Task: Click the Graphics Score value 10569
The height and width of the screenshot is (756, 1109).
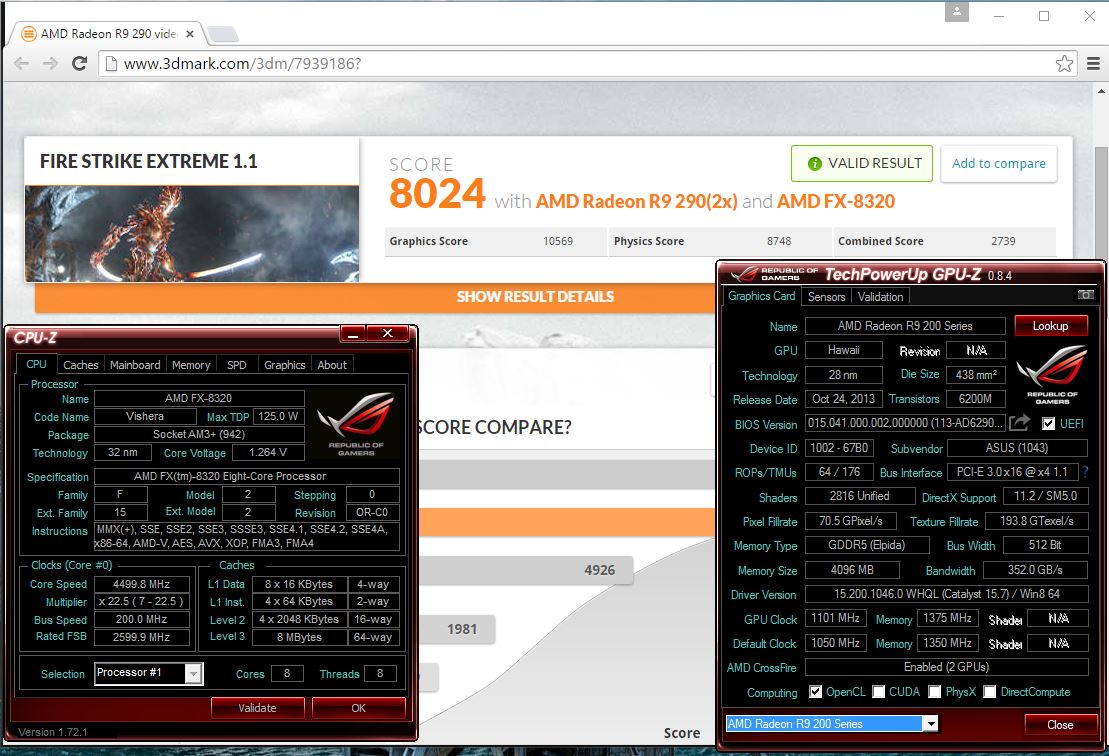Action: tap(558, 241)
